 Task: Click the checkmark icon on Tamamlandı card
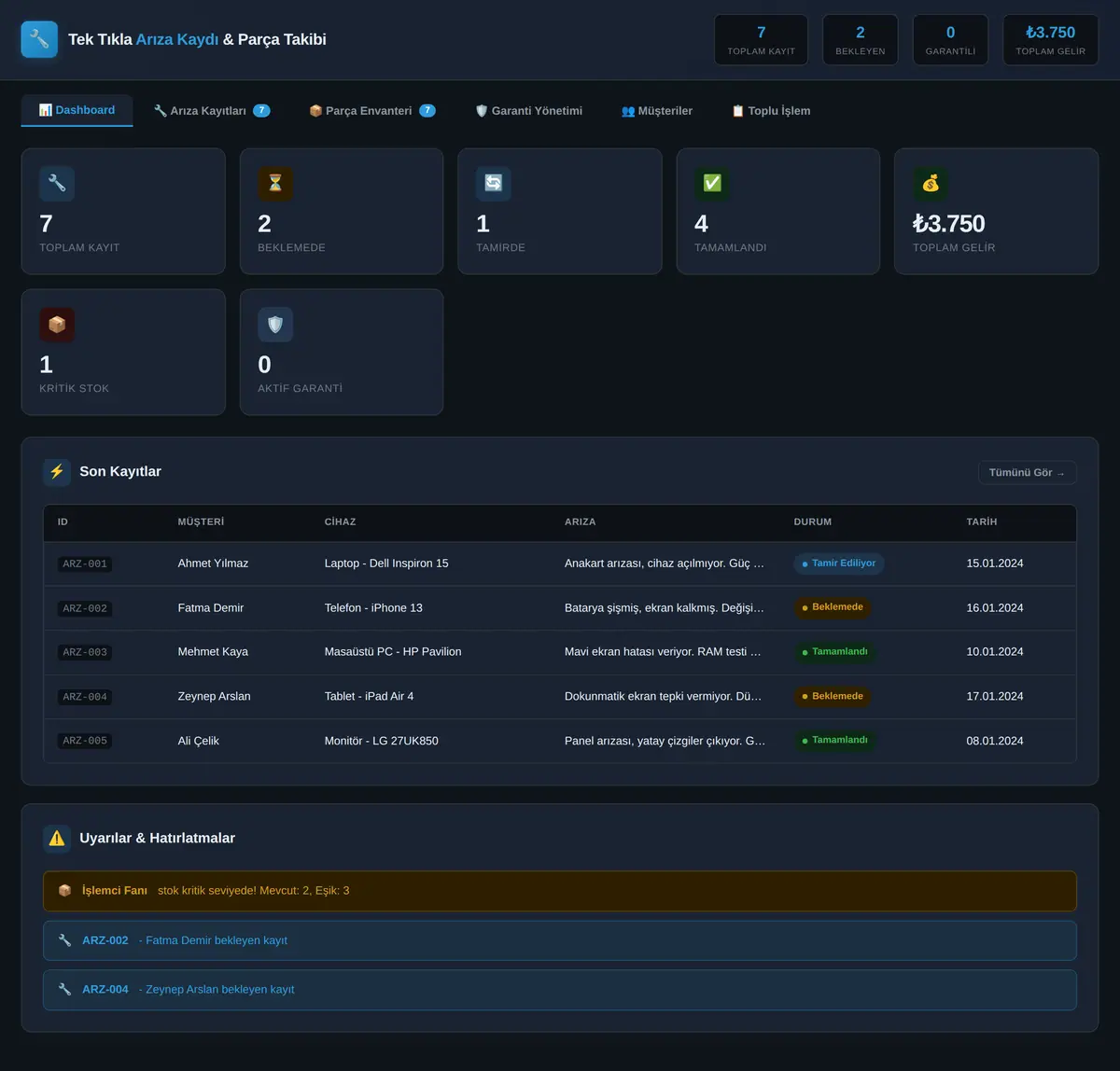[712, 184]
